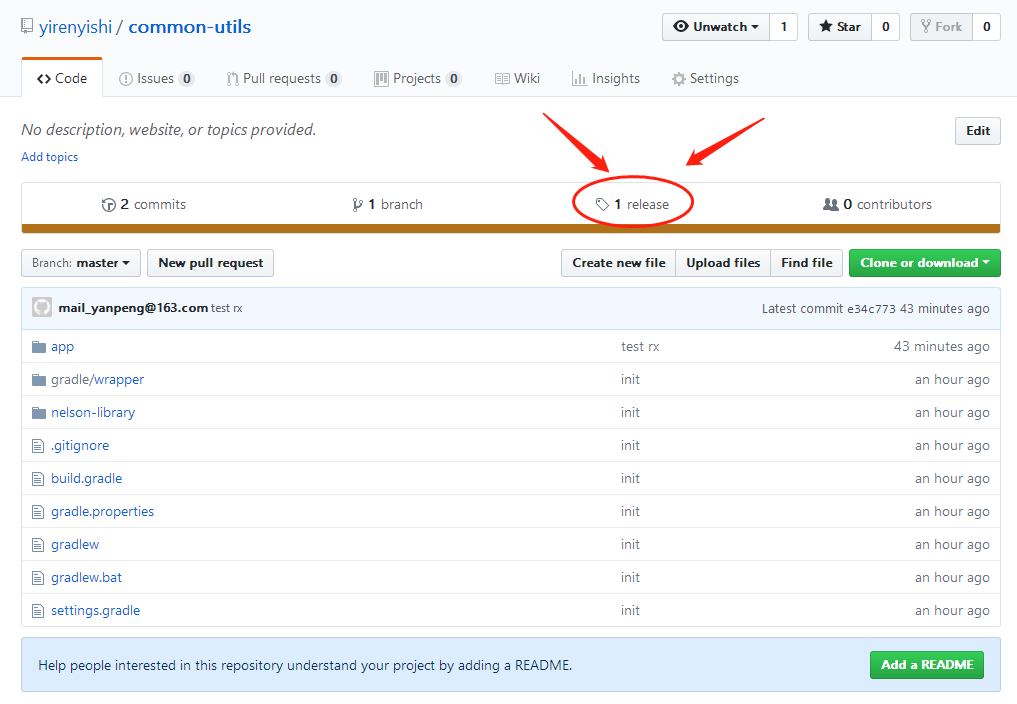The height and width of the screenshot is (704, 1017).
Task: Click the contributors people icon
Action: (830, 204)
